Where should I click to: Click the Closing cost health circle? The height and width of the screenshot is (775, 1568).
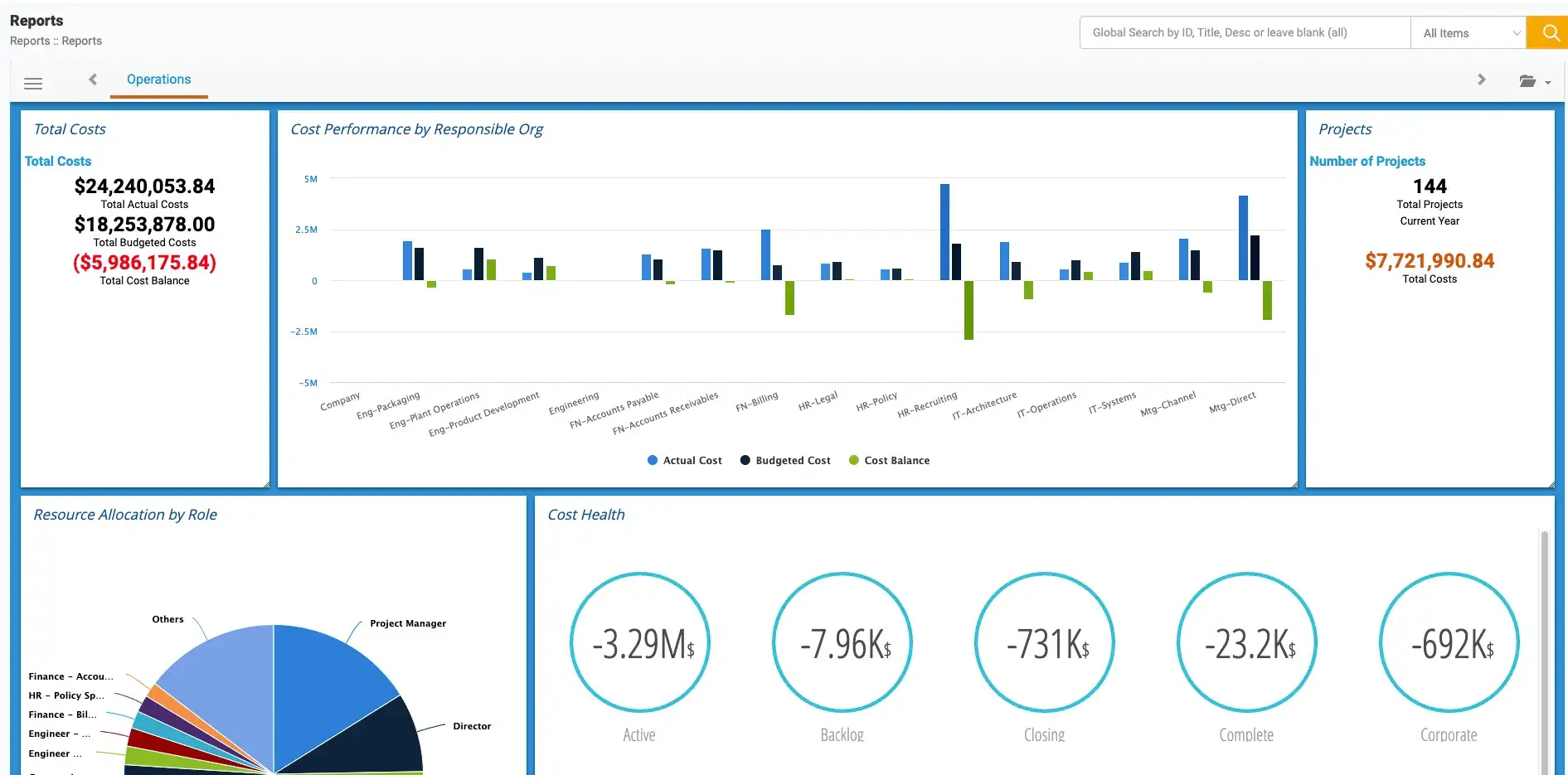coord(1045,642)
